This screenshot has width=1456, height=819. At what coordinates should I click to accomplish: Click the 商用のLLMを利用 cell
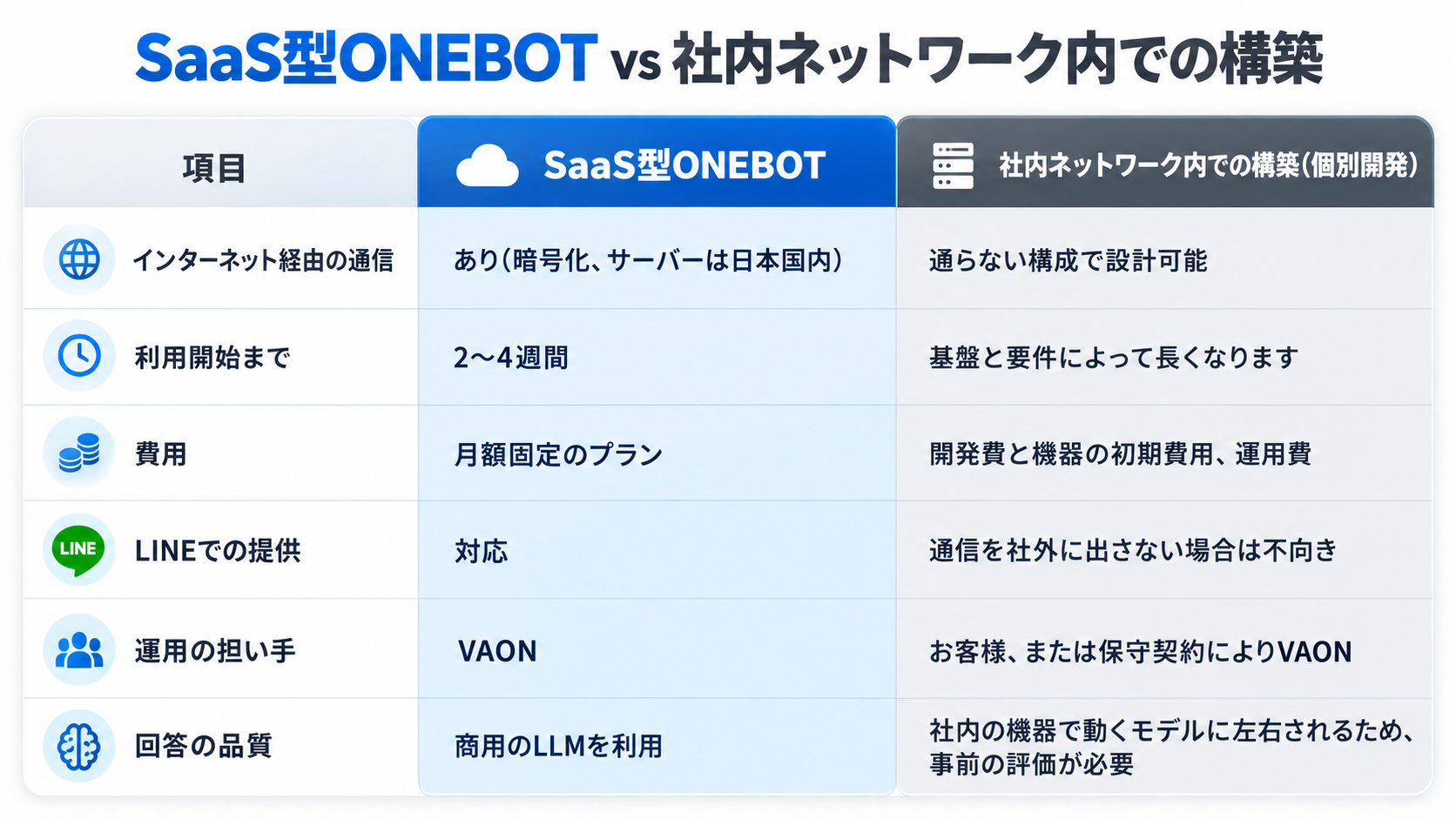coord(657,747)
